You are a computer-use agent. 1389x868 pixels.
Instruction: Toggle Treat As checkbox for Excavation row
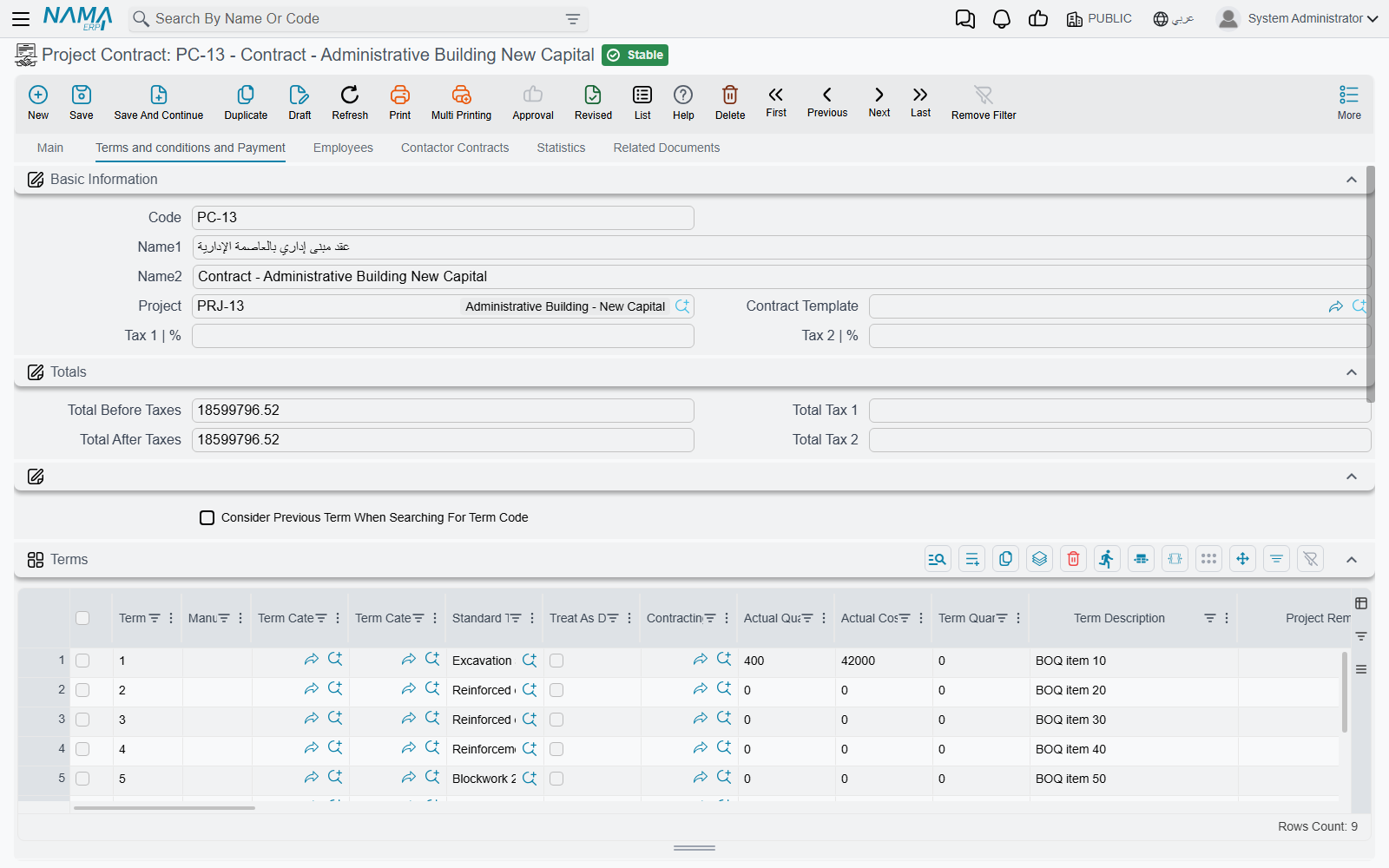pos(556,661)
